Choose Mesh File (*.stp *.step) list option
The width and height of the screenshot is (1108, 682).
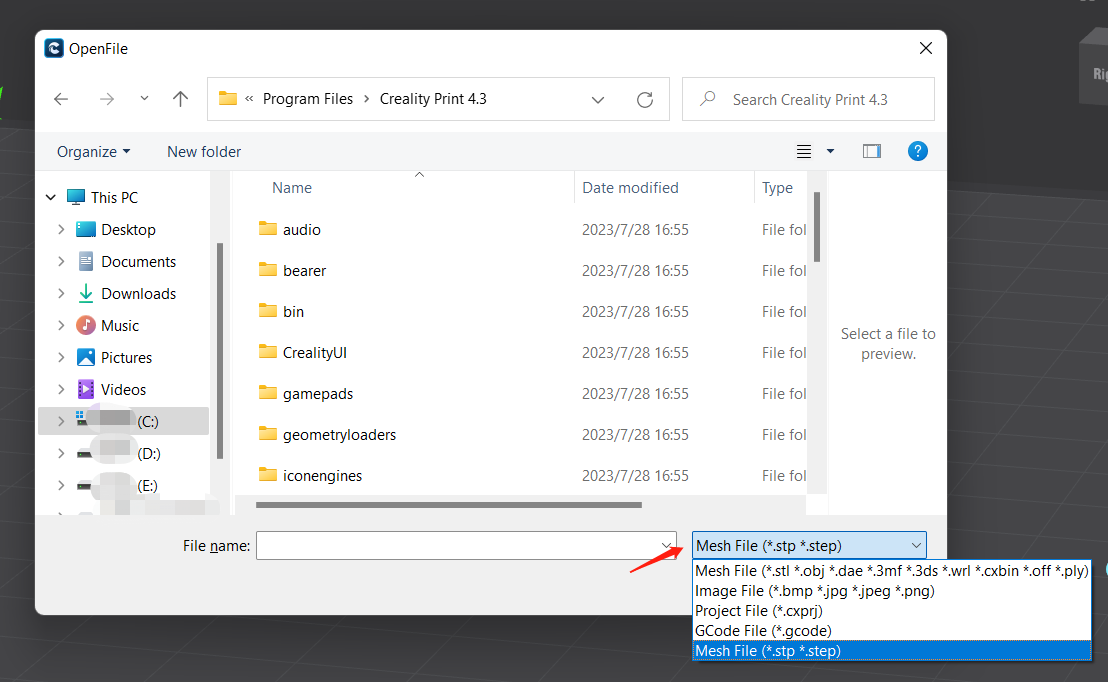click(x=892, y=651)
